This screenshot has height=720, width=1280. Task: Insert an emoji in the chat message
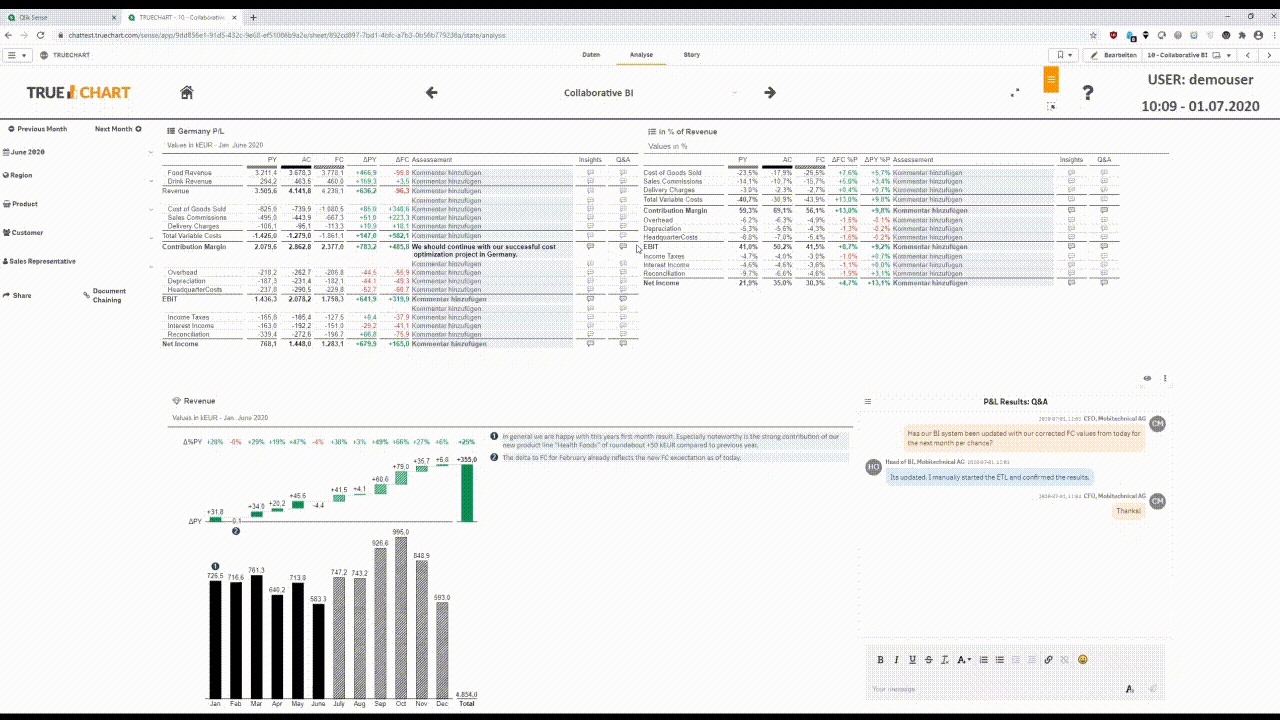point(1082,660)
